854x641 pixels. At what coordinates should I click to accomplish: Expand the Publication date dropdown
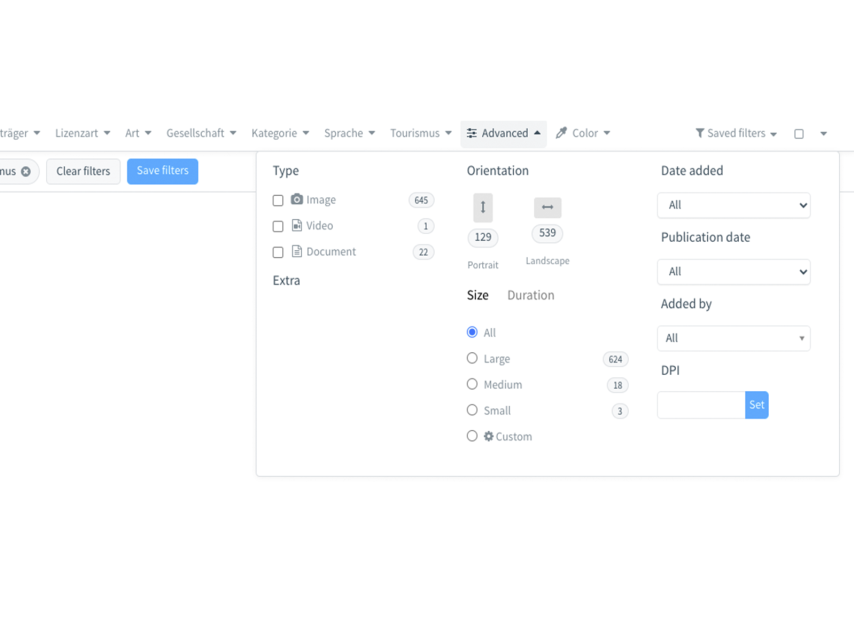pyautogui.click(x=733, y=272)
